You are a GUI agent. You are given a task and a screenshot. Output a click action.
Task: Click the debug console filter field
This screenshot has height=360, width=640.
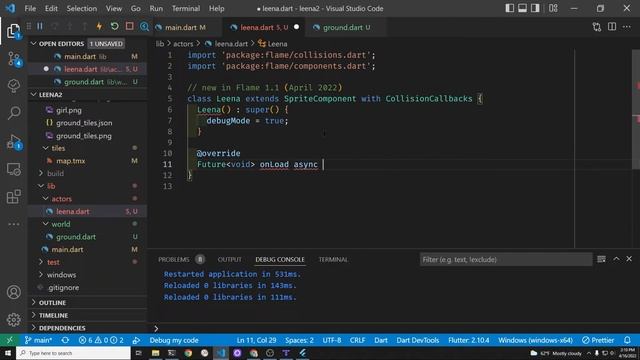point(506,260)
